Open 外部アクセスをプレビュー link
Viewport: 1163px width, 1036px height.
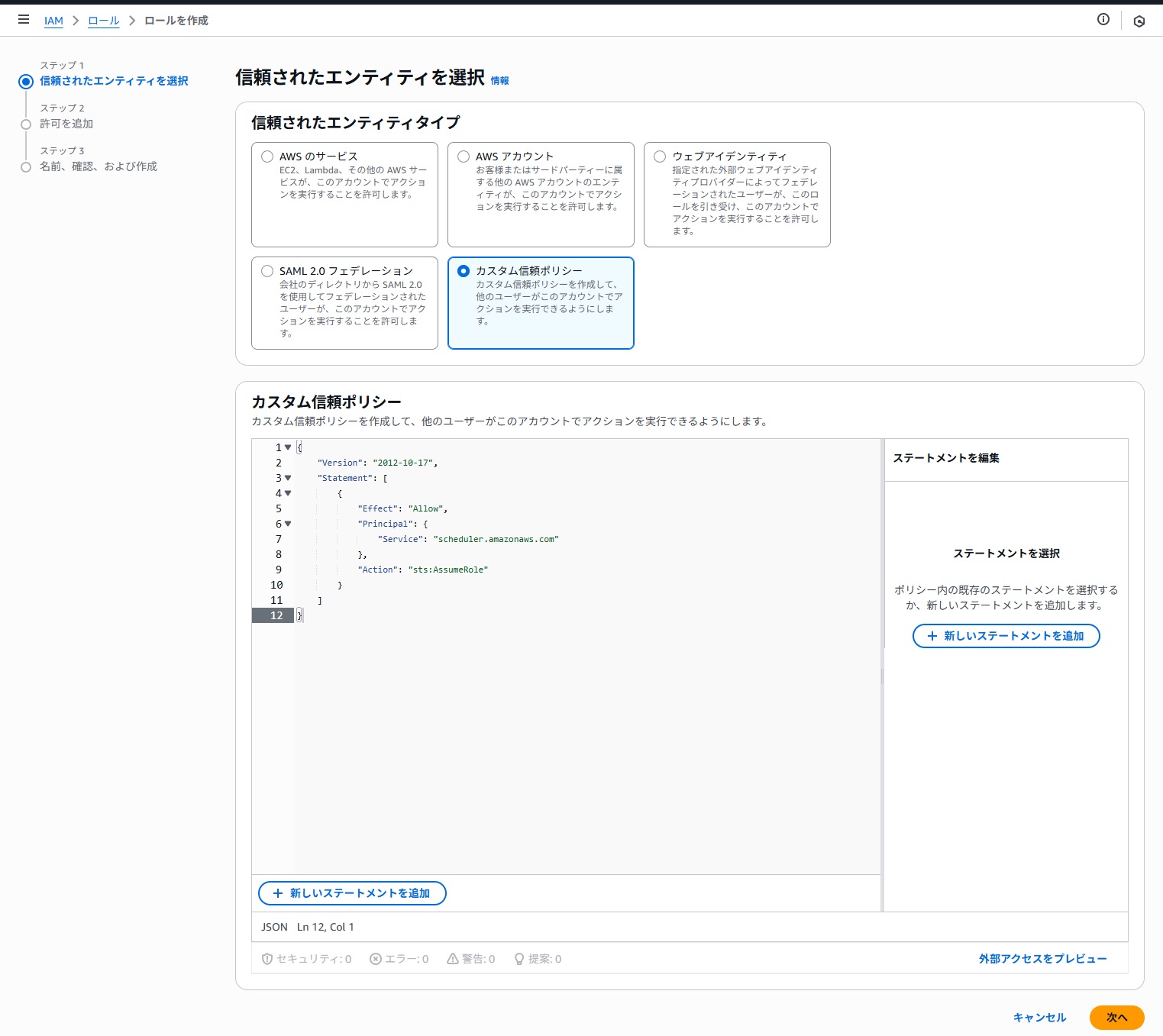(x=1042, y=959)
